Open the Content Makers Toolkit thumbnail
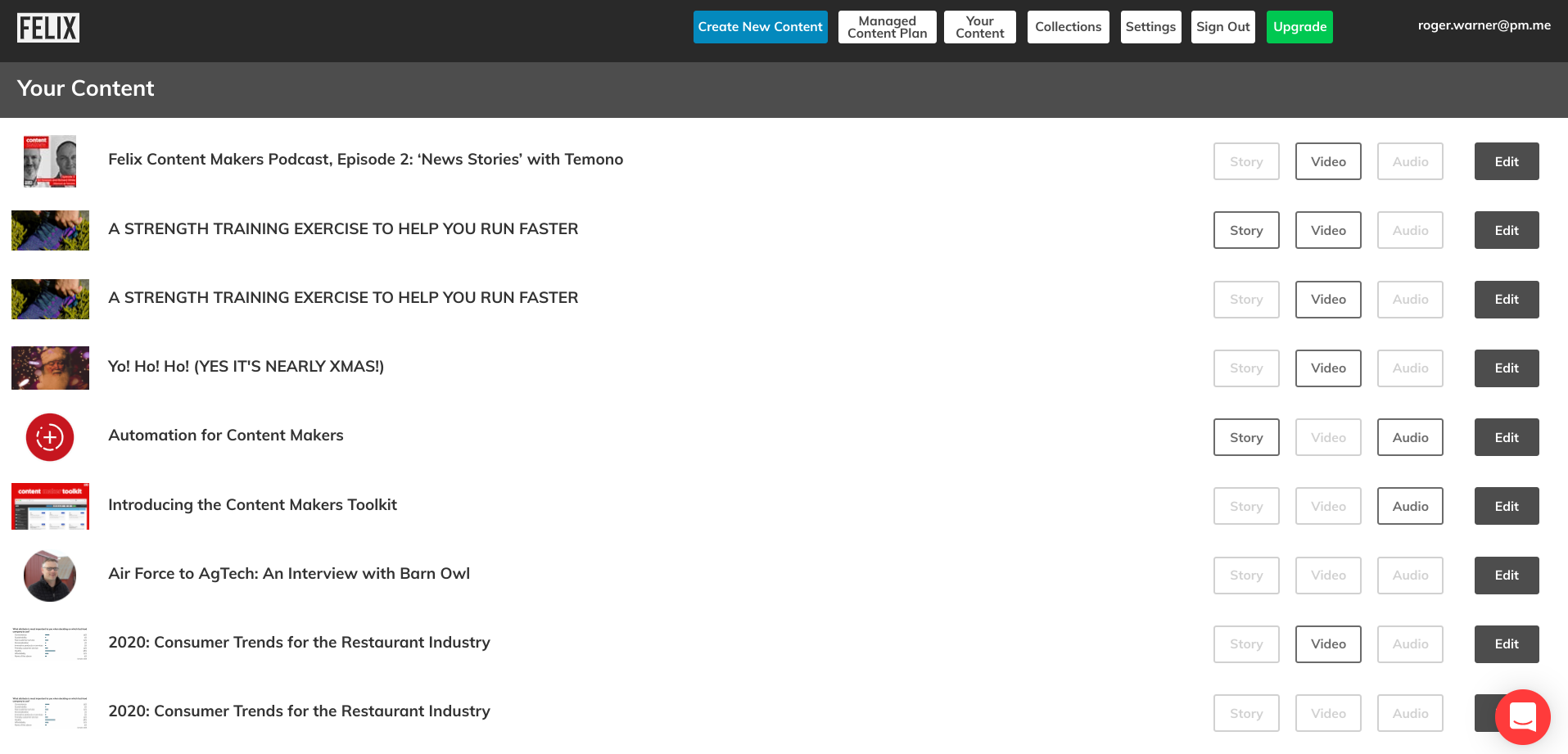This screenshot has width=1568, height=754. pos(50,506)
